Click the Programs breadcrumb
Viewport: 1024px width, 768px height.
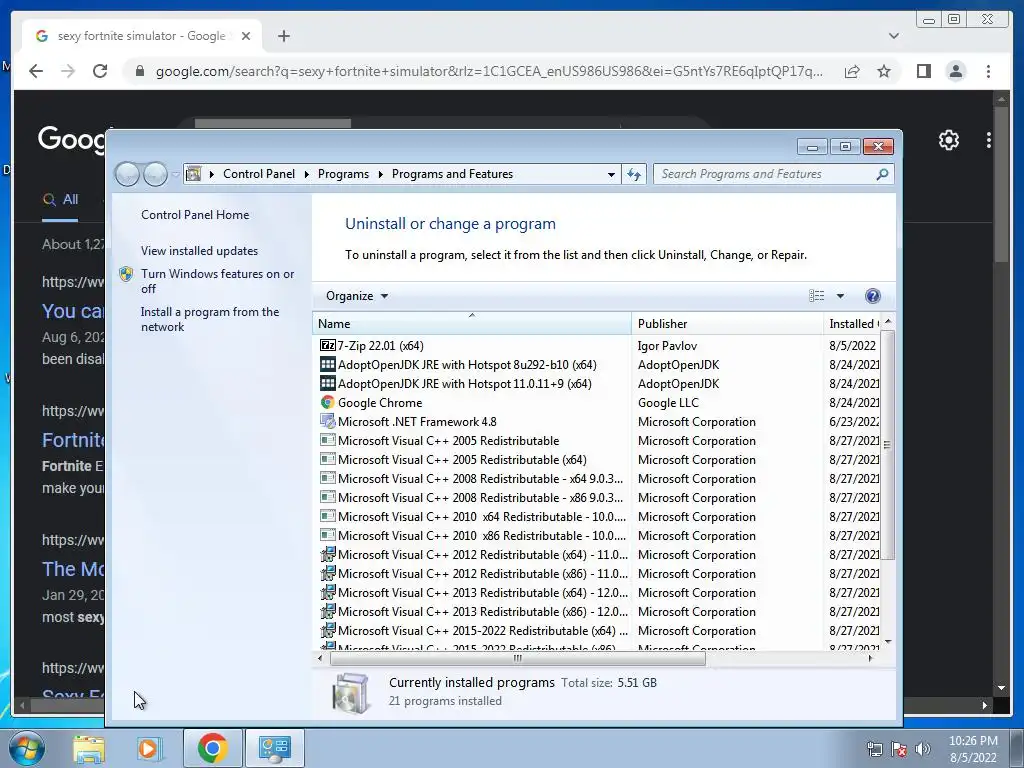343,174
